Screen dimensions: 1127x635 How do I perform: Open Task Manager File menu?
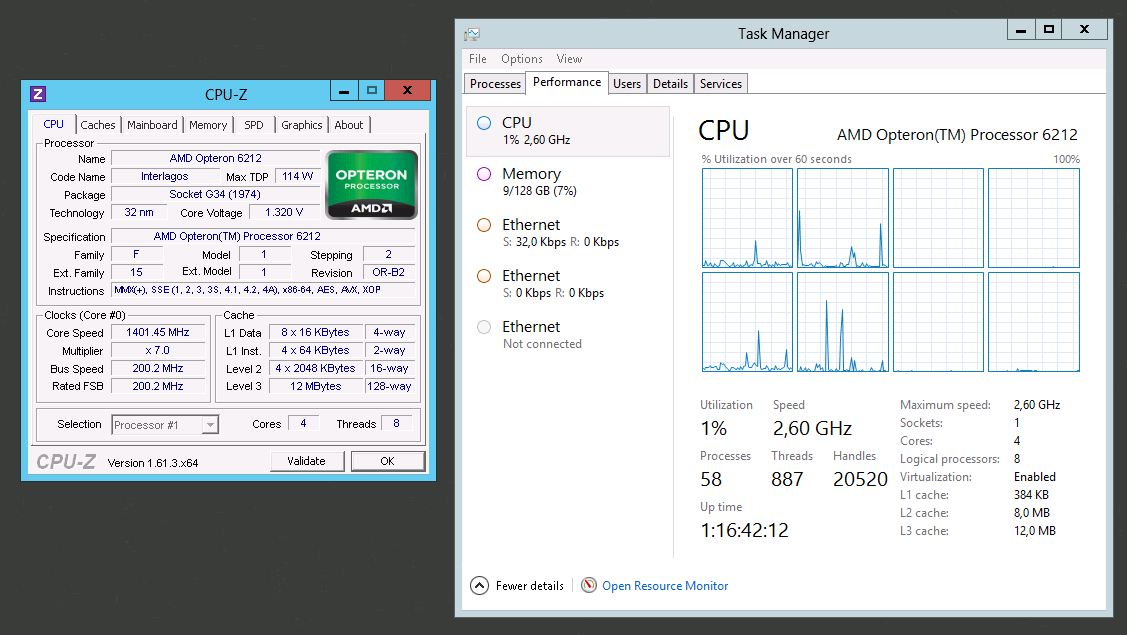(x=477, y=59)
